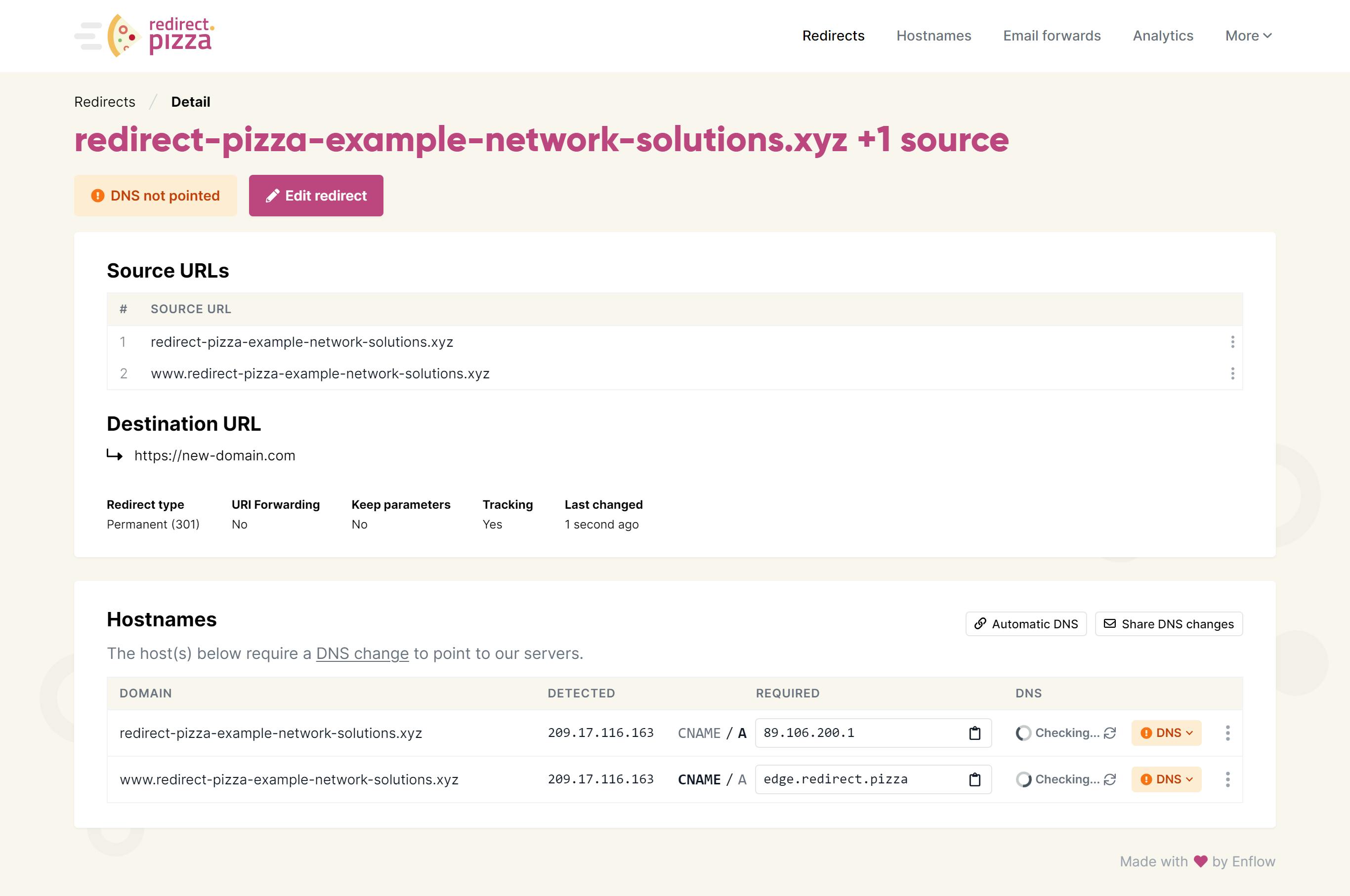This screenshot has height=896, width=1350.
Task: Open options for source URL row 2
Action: coord(1232,373)
